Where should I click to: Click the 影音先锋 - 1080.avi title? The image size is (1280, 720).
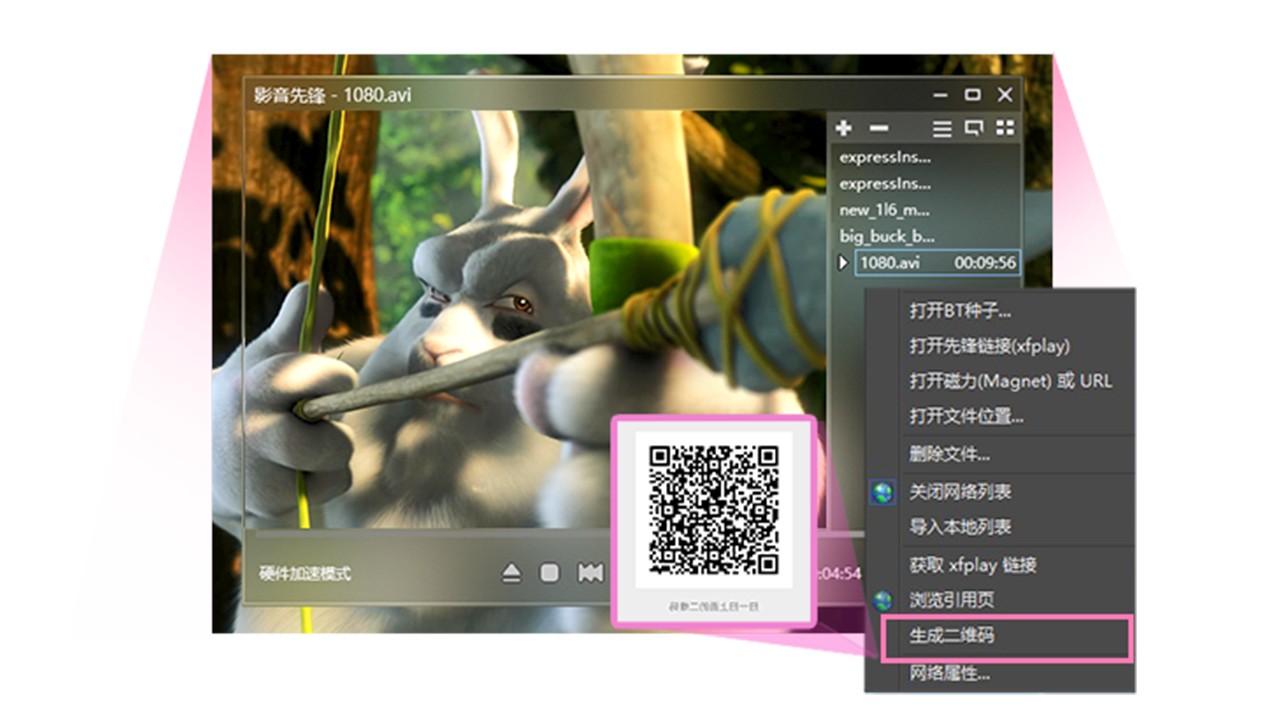tap(332, 95)
